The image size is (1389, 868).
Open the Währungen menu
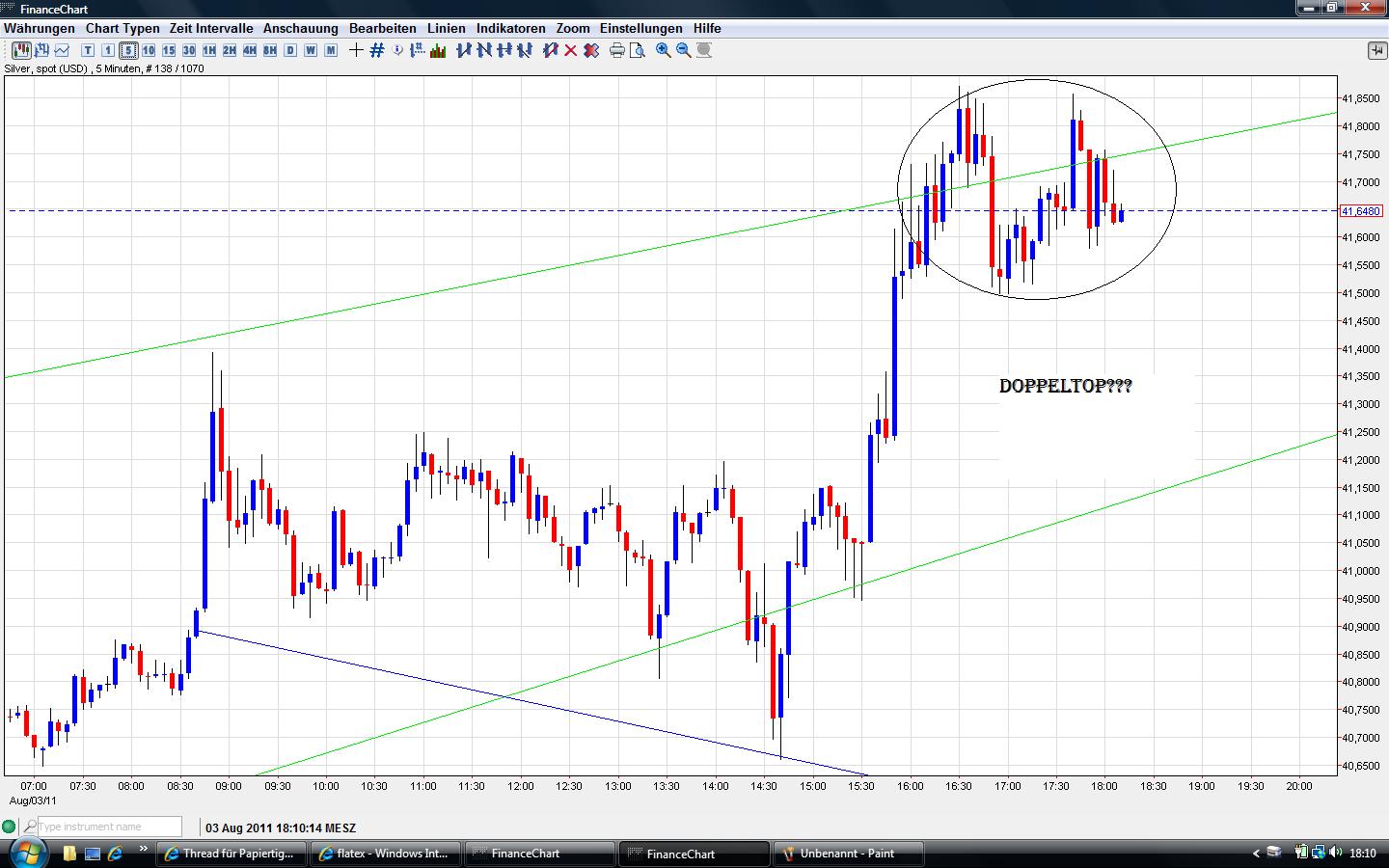[39, 28]
